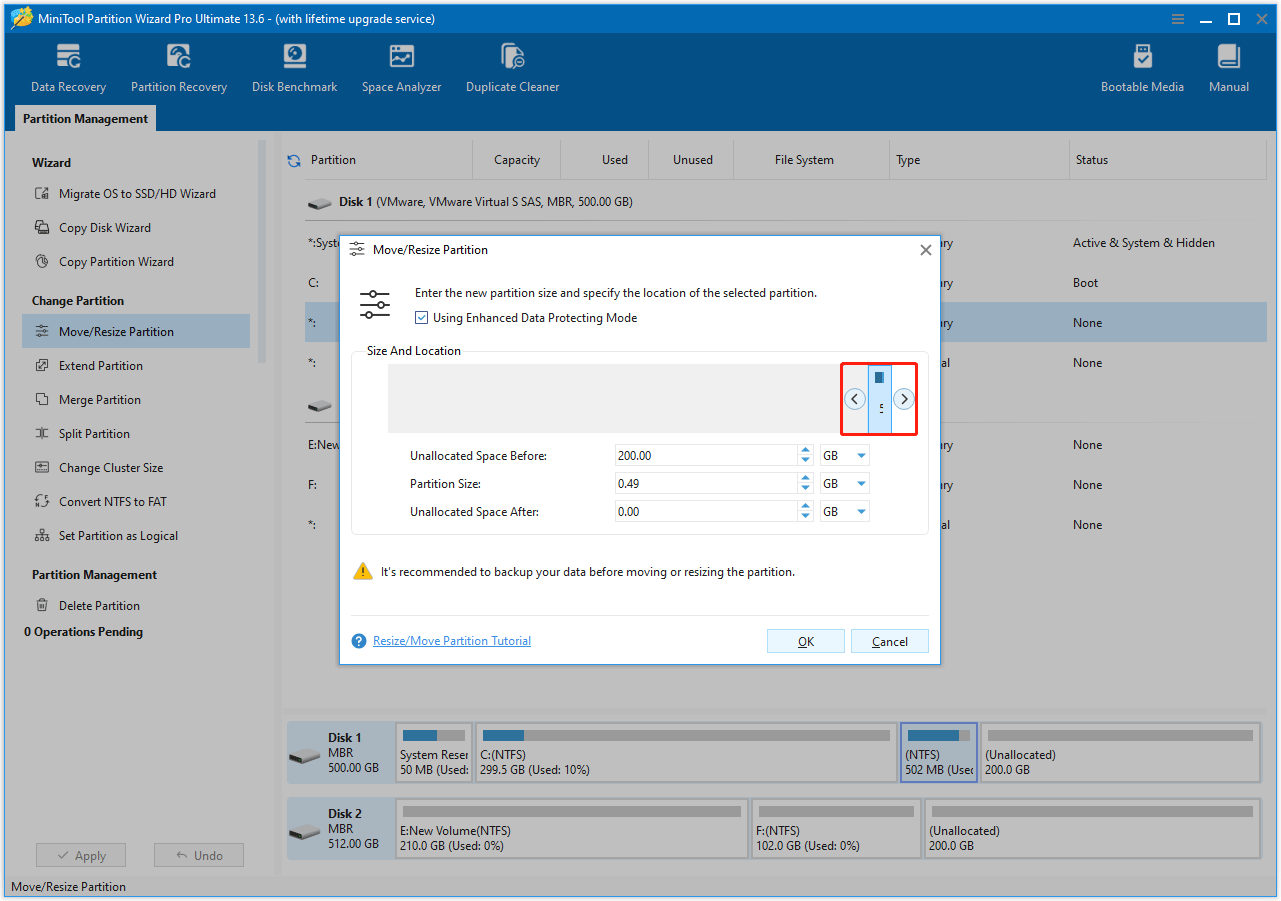1281x901 pixels.
Task: Click the Set Partition as Logical icon
Action: [42, 536]
